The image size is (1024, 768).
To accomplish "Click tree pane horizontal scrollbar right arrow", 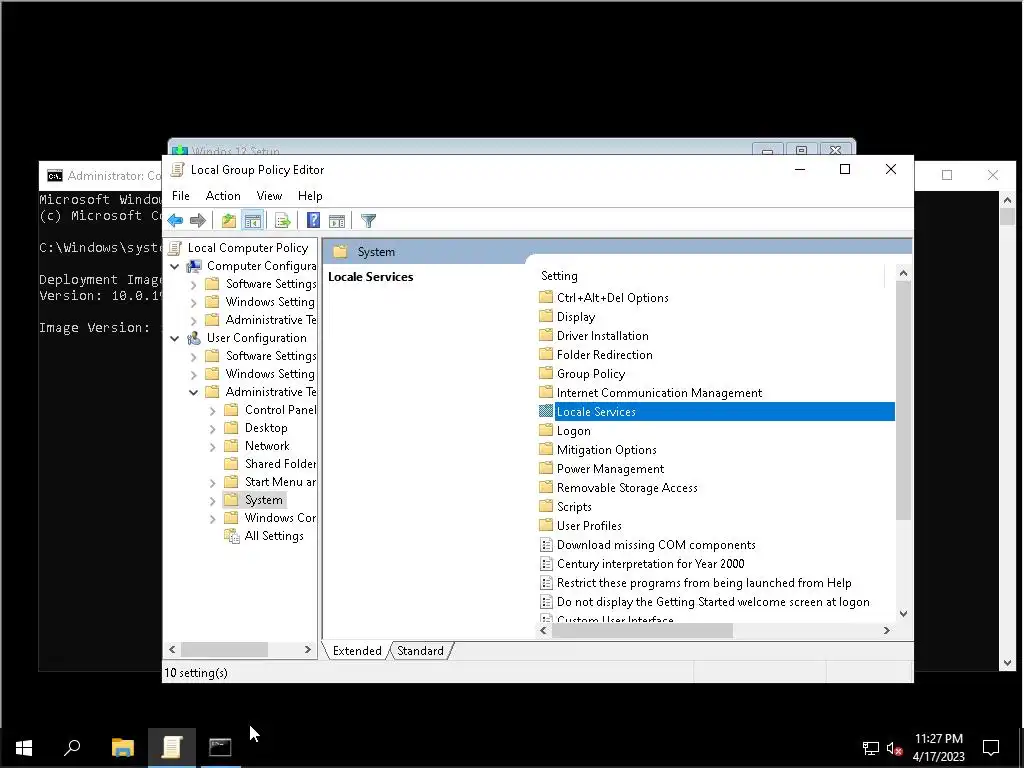I will coord(308,649).
